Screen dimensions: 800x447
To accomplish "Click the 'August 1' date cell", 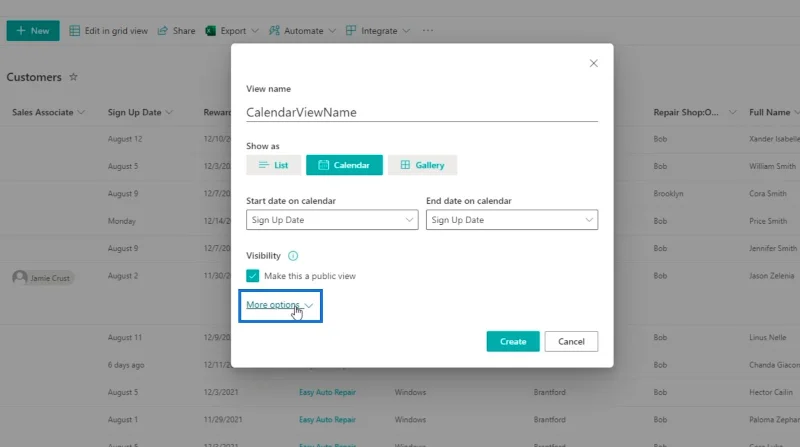I will pos(122,419).
